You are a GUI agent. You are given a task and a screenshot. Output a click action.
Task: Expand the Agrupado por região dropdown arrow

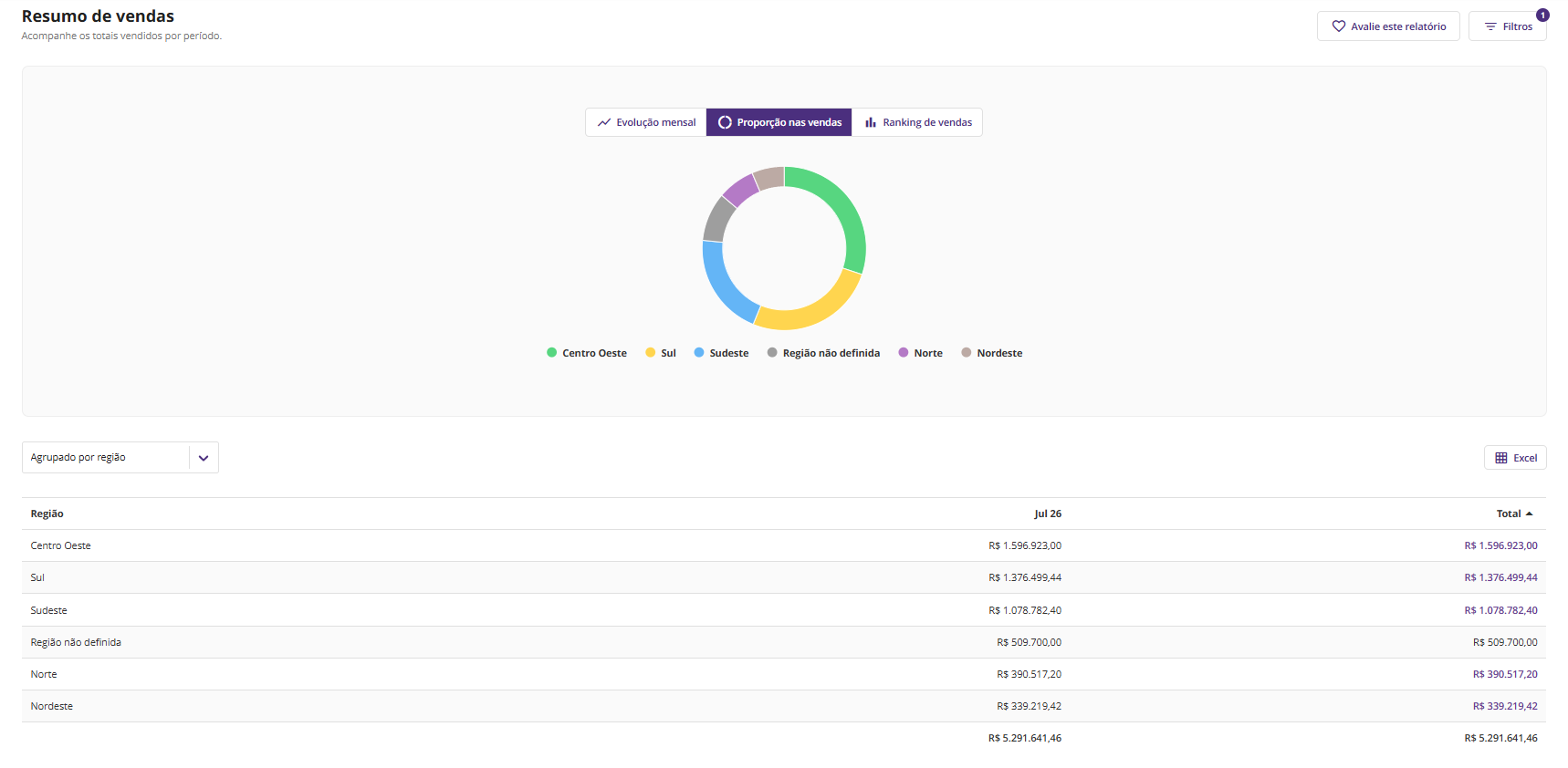[204, 458]
